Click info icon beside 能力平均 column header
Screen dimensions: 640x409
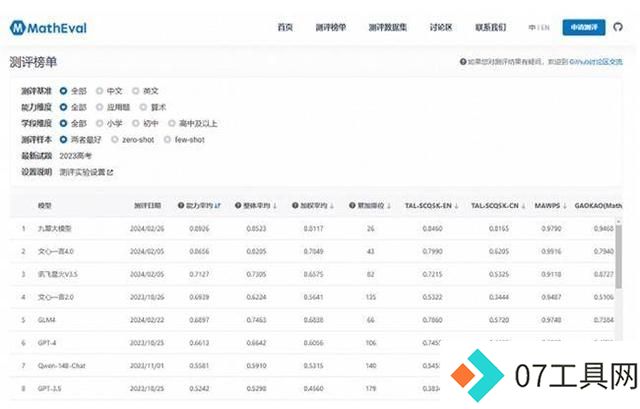pyautogui.click(x=181, y=205)
